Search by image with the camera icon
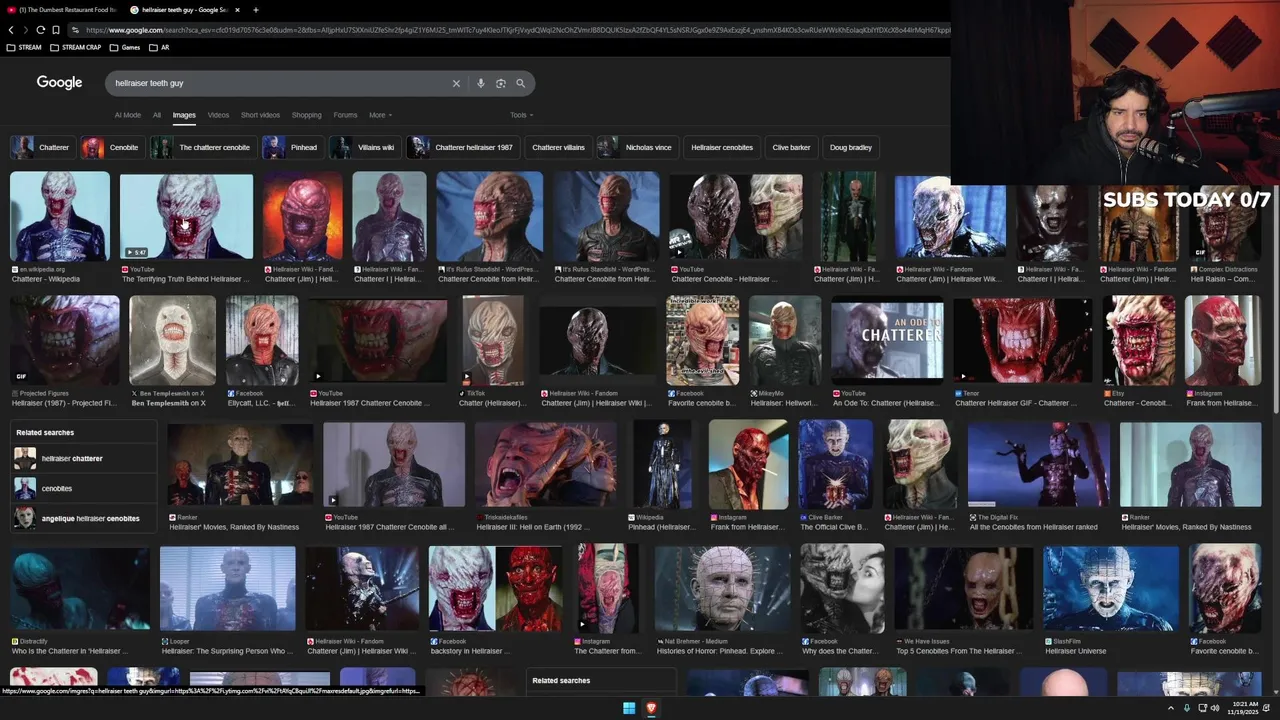 501,83
